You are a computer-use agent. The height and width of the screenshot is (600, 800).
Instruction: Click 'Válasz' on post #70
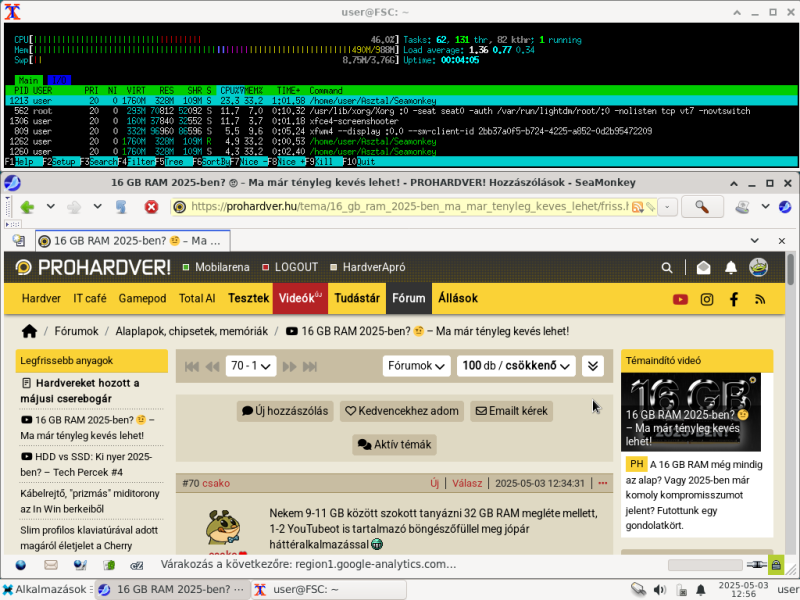(x=467, y=483)
